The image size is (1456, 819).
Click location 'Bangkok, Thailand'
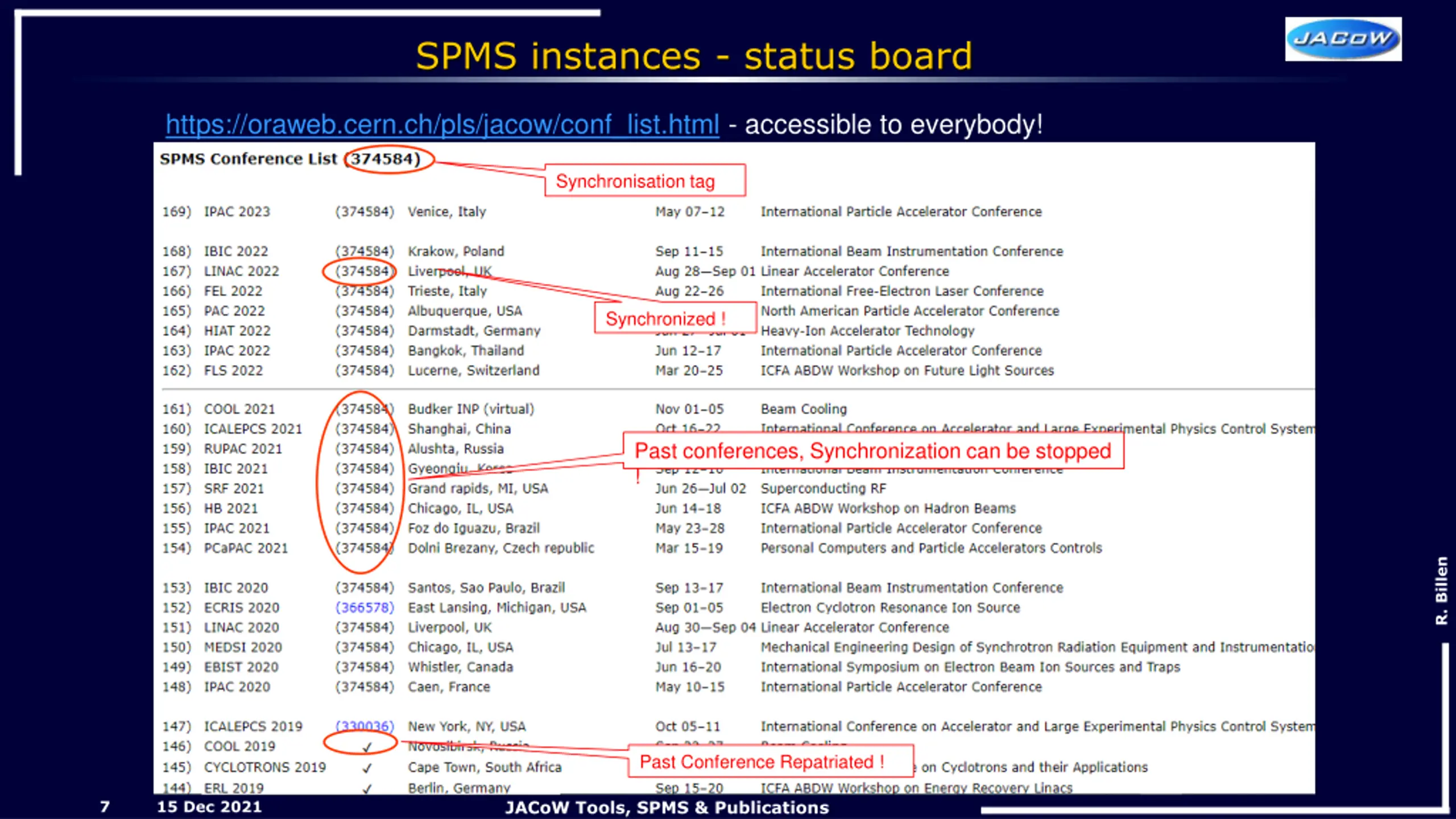tap(466, 351)
